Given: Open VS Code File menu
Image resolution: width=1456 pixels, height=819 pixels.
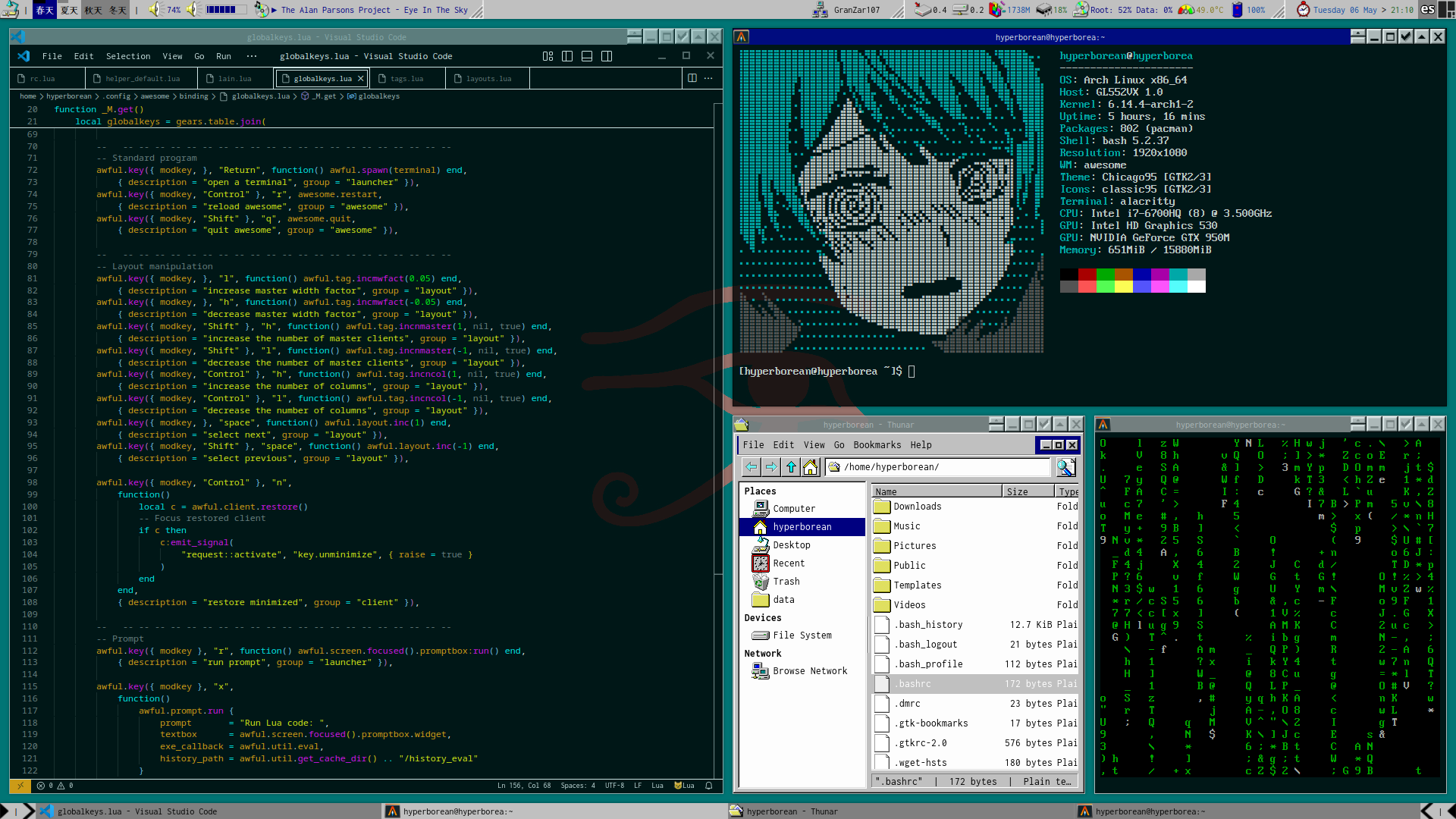Looking at the screenshot, I should [52, 56].
